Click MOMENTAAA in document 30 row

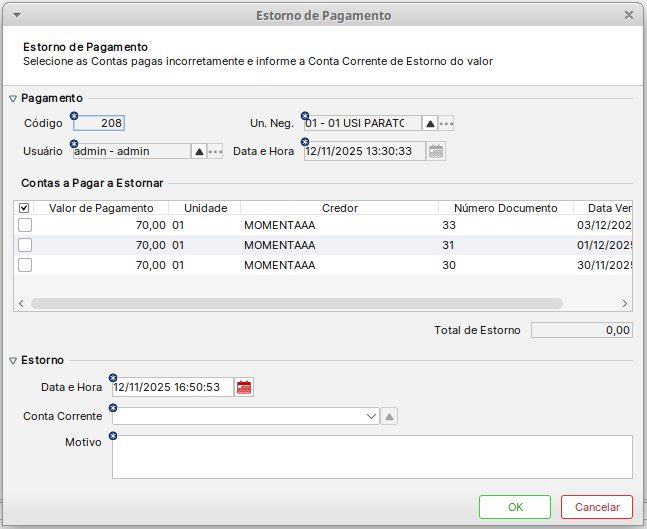279,265
